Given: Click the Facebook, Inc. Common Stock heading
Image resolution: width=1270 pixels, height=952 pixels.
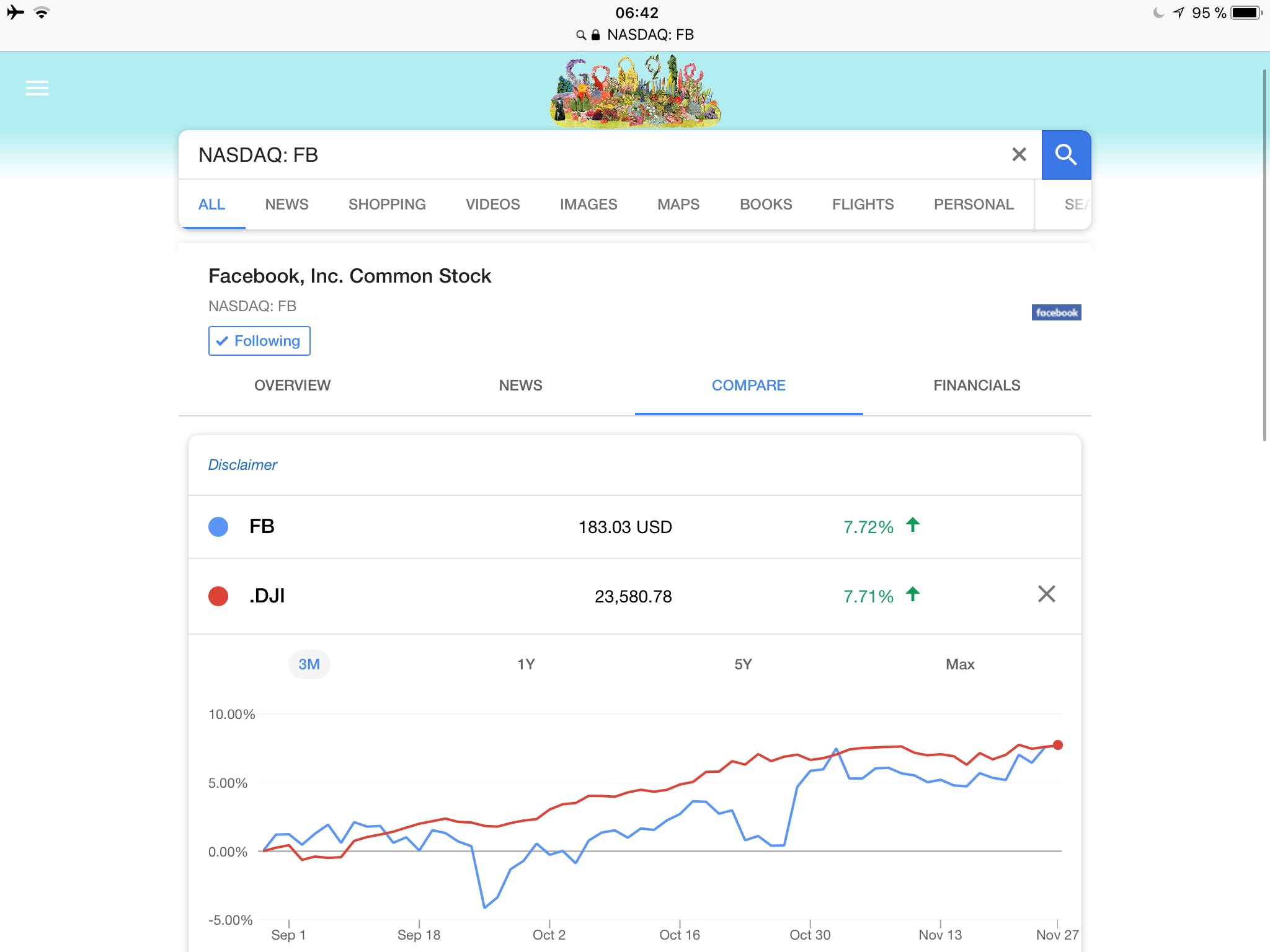Looking at the screenshot, I should (350, 276).
